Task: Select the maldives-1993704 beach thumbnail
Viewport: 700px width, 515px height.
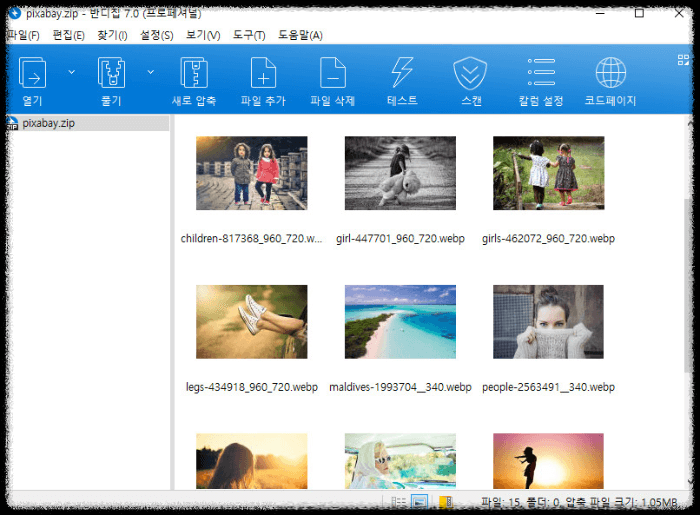Action: coord(400,322)
